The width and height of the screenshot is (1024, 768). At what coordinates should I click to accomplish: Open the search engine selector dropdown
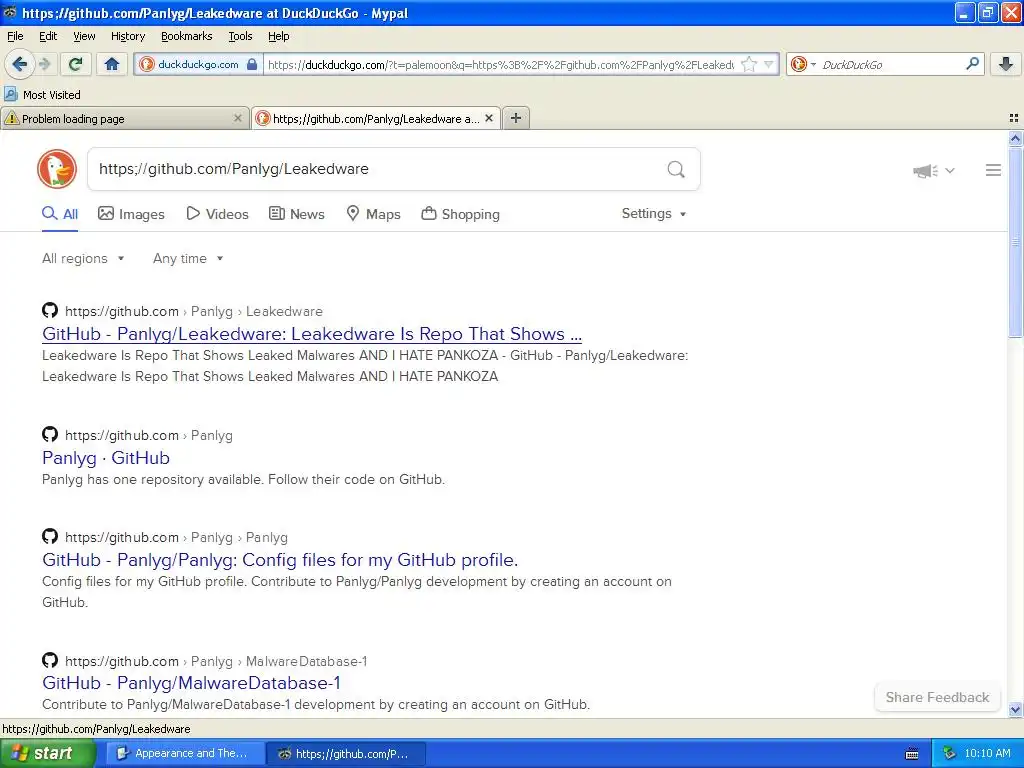point(803,64)
